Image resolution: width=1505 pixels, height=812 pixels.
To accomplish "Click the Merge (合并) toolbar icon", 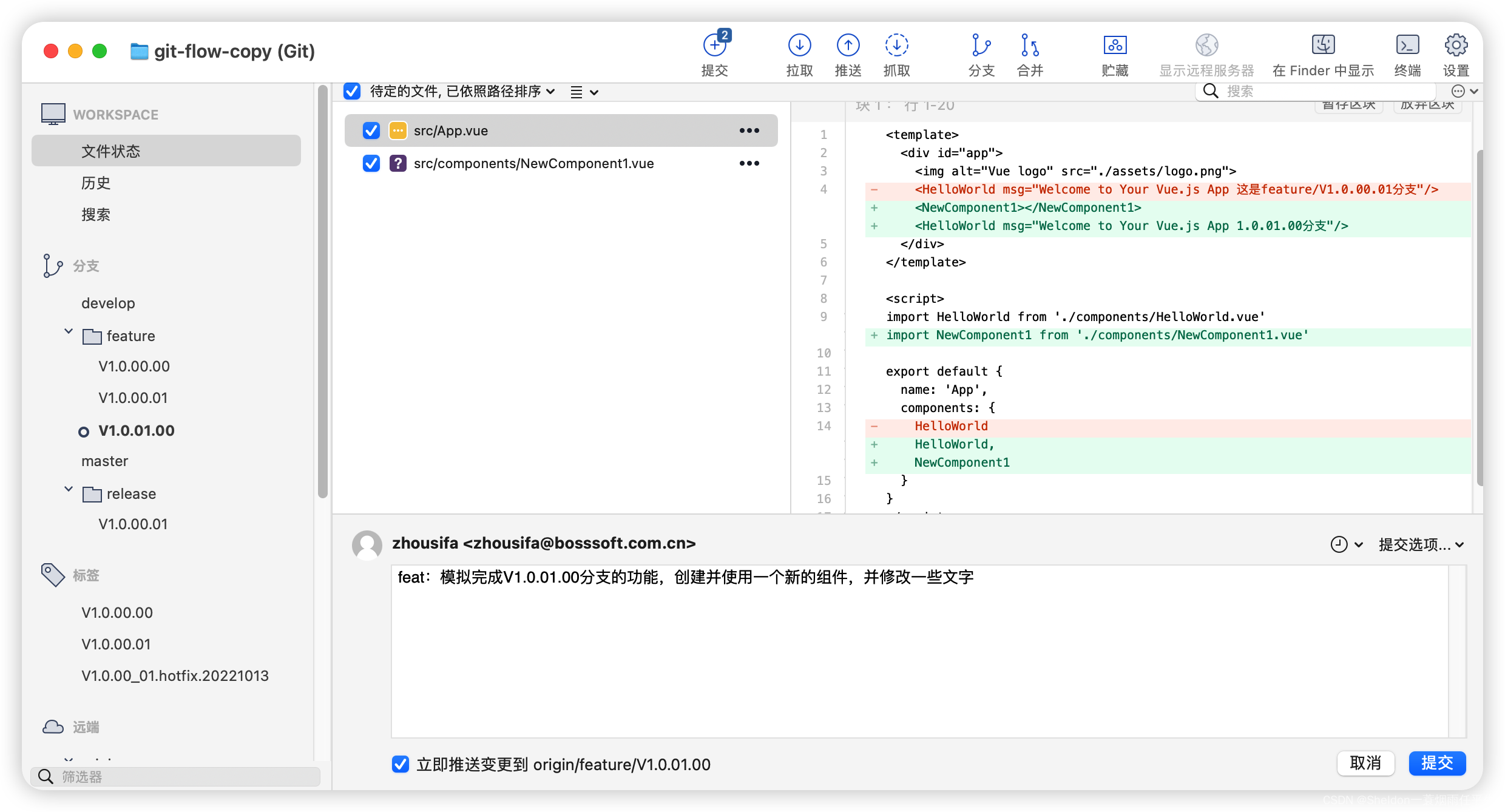I will point(1029,45).
